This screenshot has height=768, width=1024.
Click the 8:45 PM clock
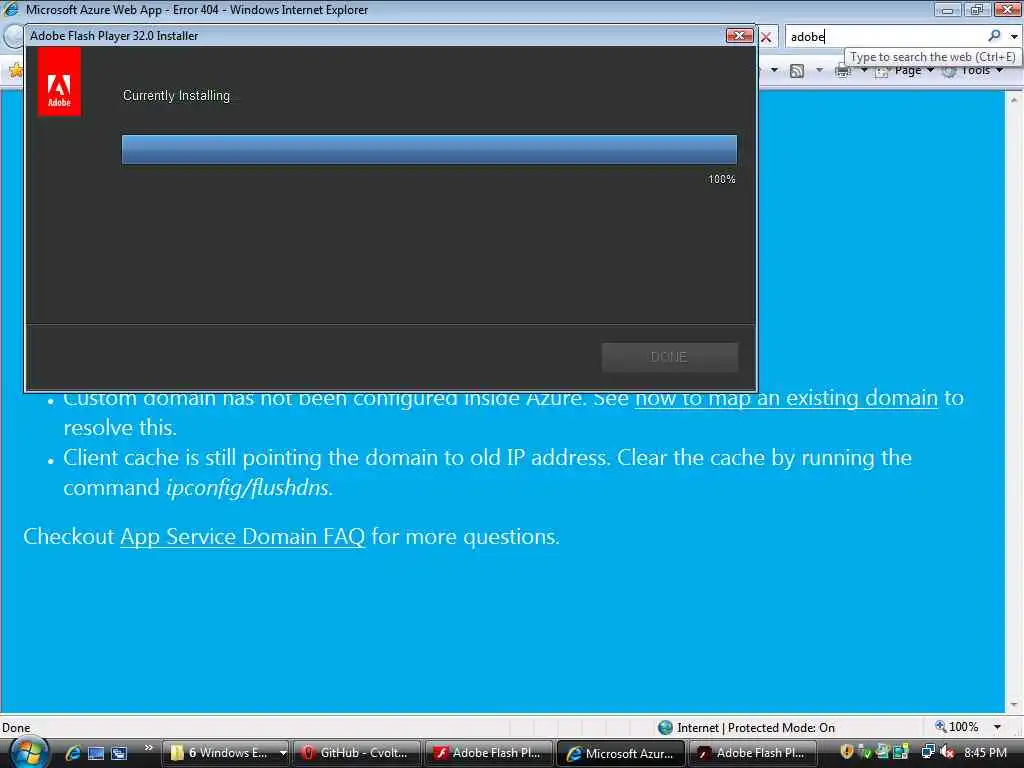pos(985,753)
